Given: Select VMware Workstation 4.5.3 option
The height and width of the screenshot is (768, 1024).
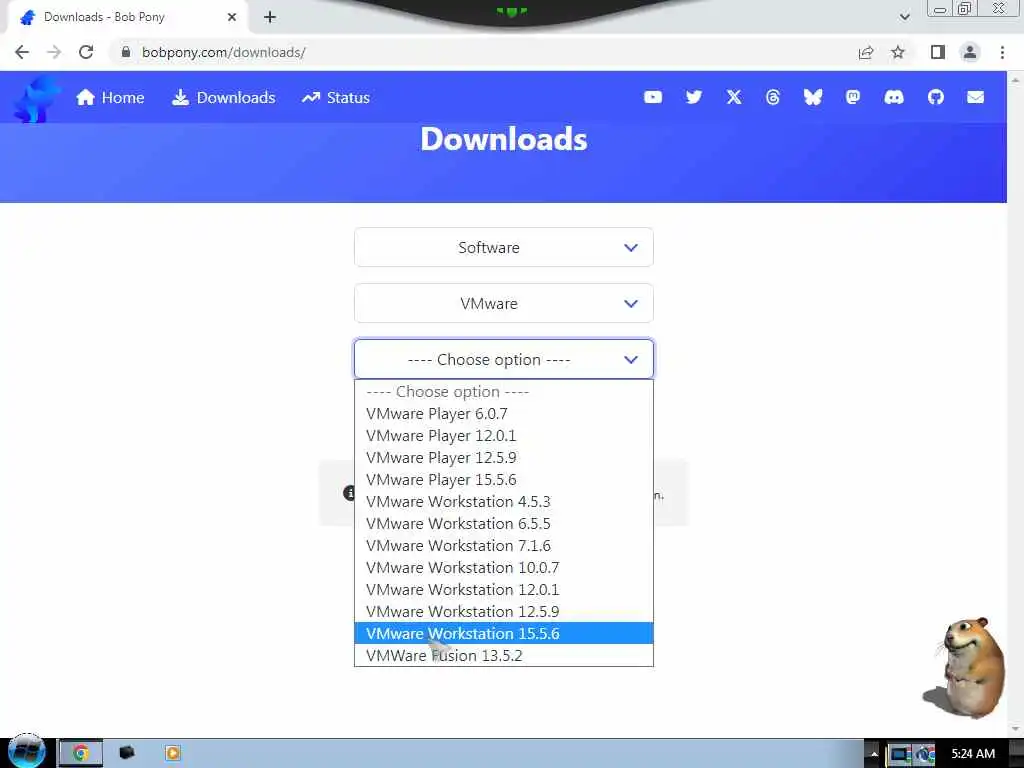Looking at the screenshot, I should pyautogui.click(x=504, y=502).
